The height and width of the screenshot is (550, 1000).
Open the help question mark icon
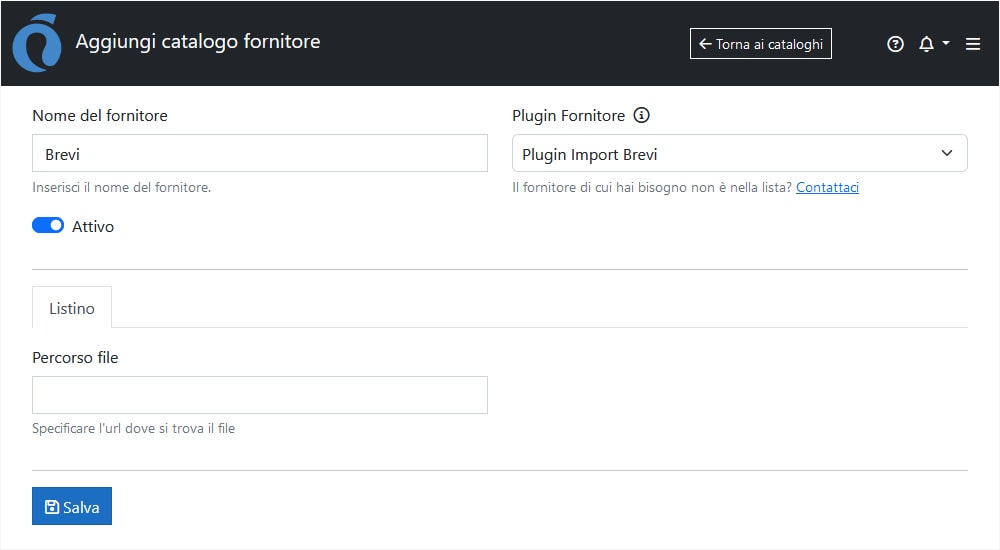pyautogui.click(x=895, y=44)
